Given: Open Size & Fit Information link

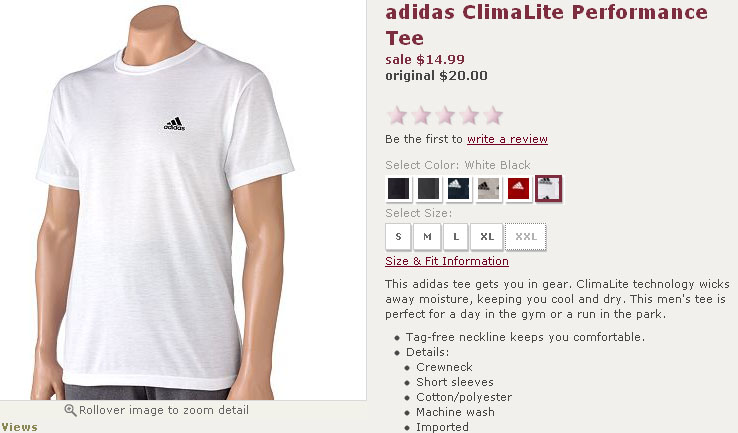Looking at the screenshot, I should [x=447, y=261].
